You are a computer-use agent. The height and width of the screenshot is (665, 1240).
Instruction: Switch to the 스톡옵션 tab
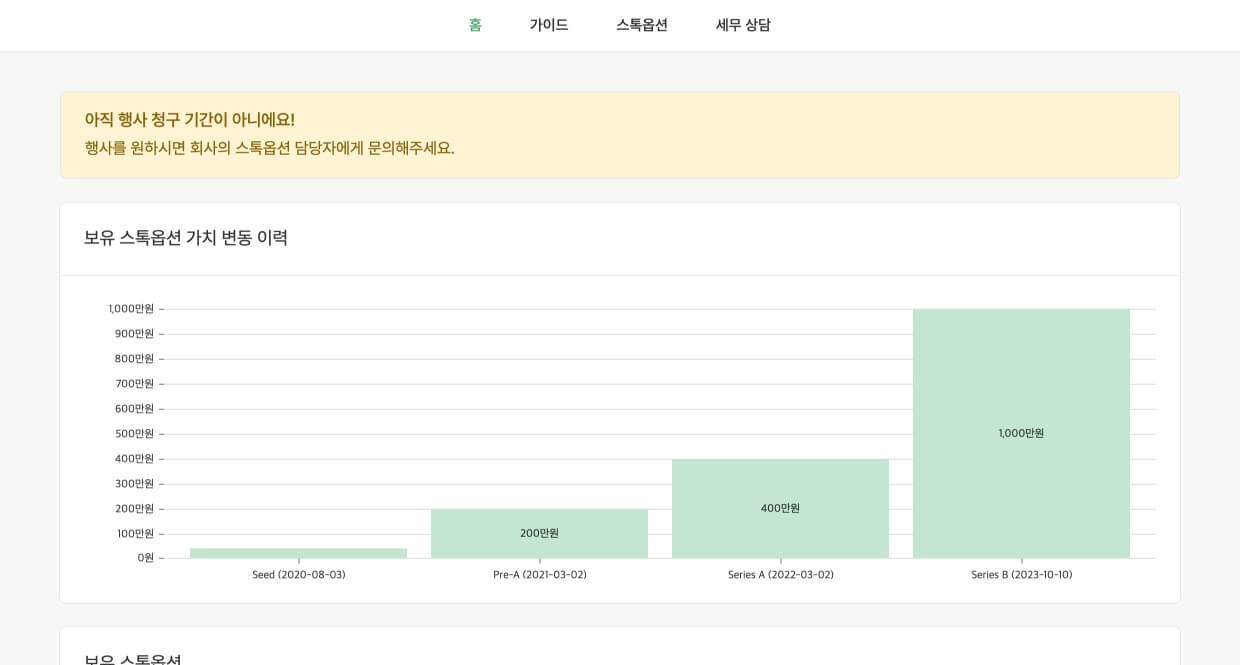tap(642, 25)
